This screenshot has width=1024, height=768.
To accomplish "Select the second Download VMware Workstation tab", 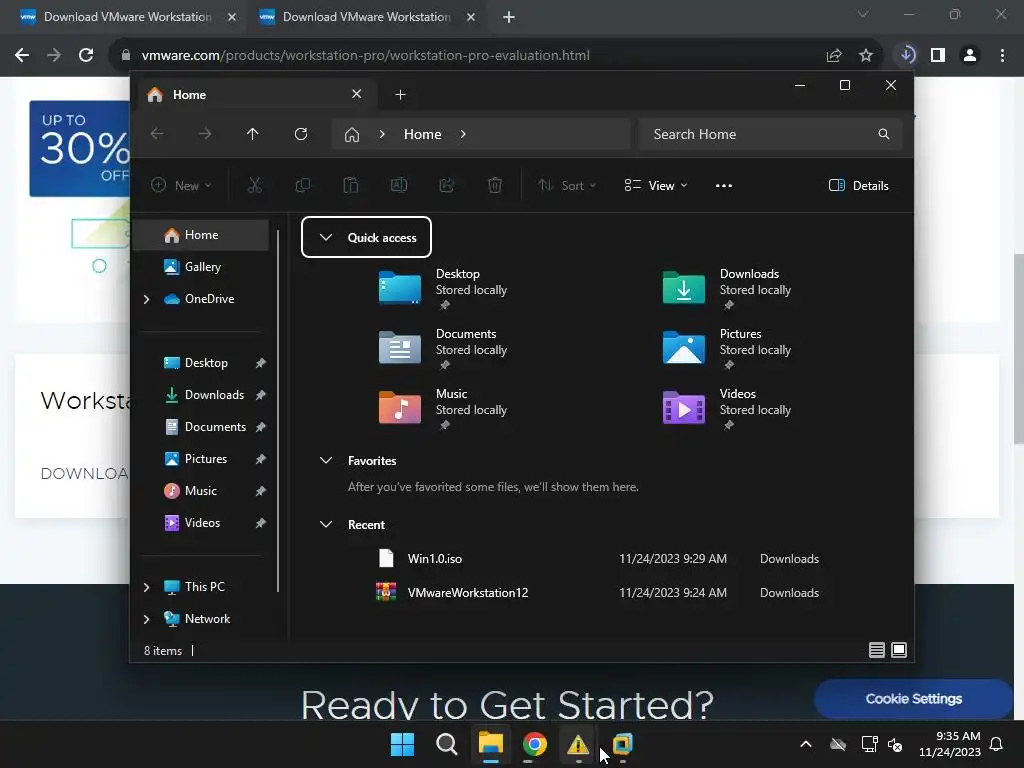I will point(366,17).
